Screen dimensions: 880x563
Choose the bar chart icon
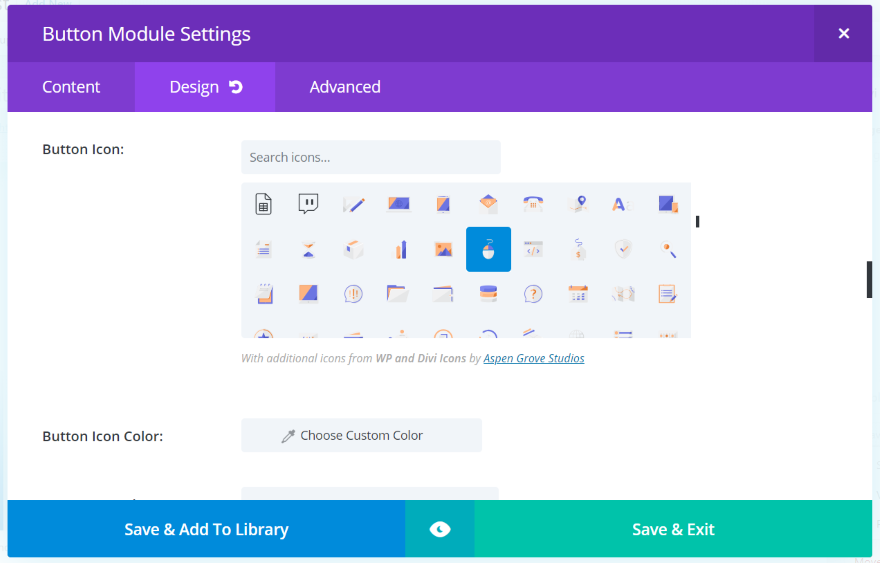click(x=398, y=249)
